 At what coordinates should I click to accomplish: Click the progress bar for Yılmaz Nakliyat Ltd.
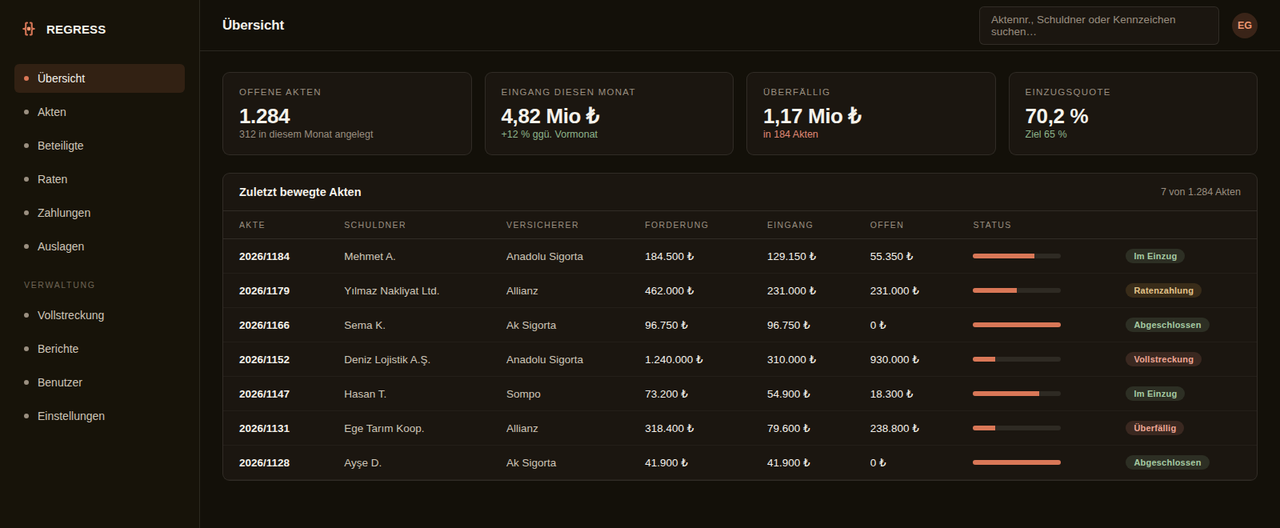[x=1017, y=291]
